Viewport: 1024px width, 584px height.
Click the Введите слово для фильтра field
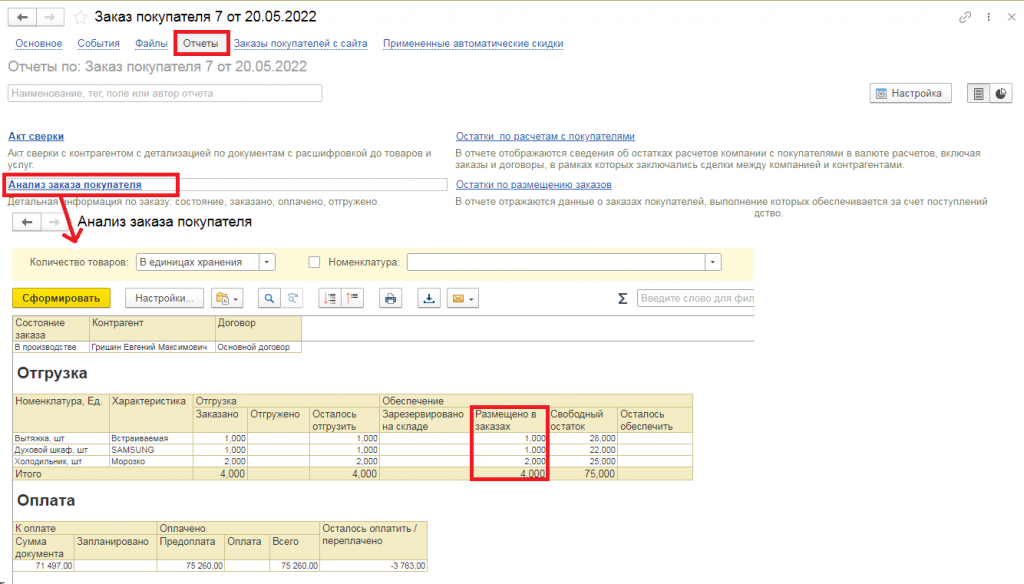696,299
